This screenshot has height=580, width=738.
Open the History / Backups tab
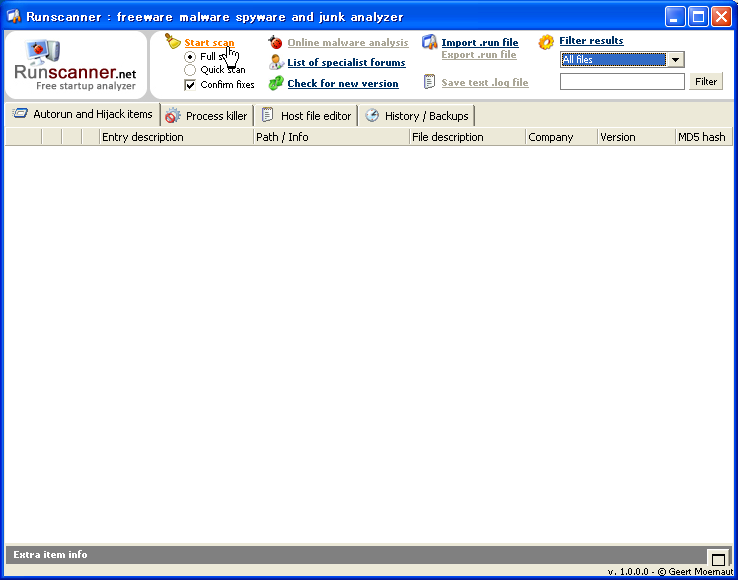[417, 116]
